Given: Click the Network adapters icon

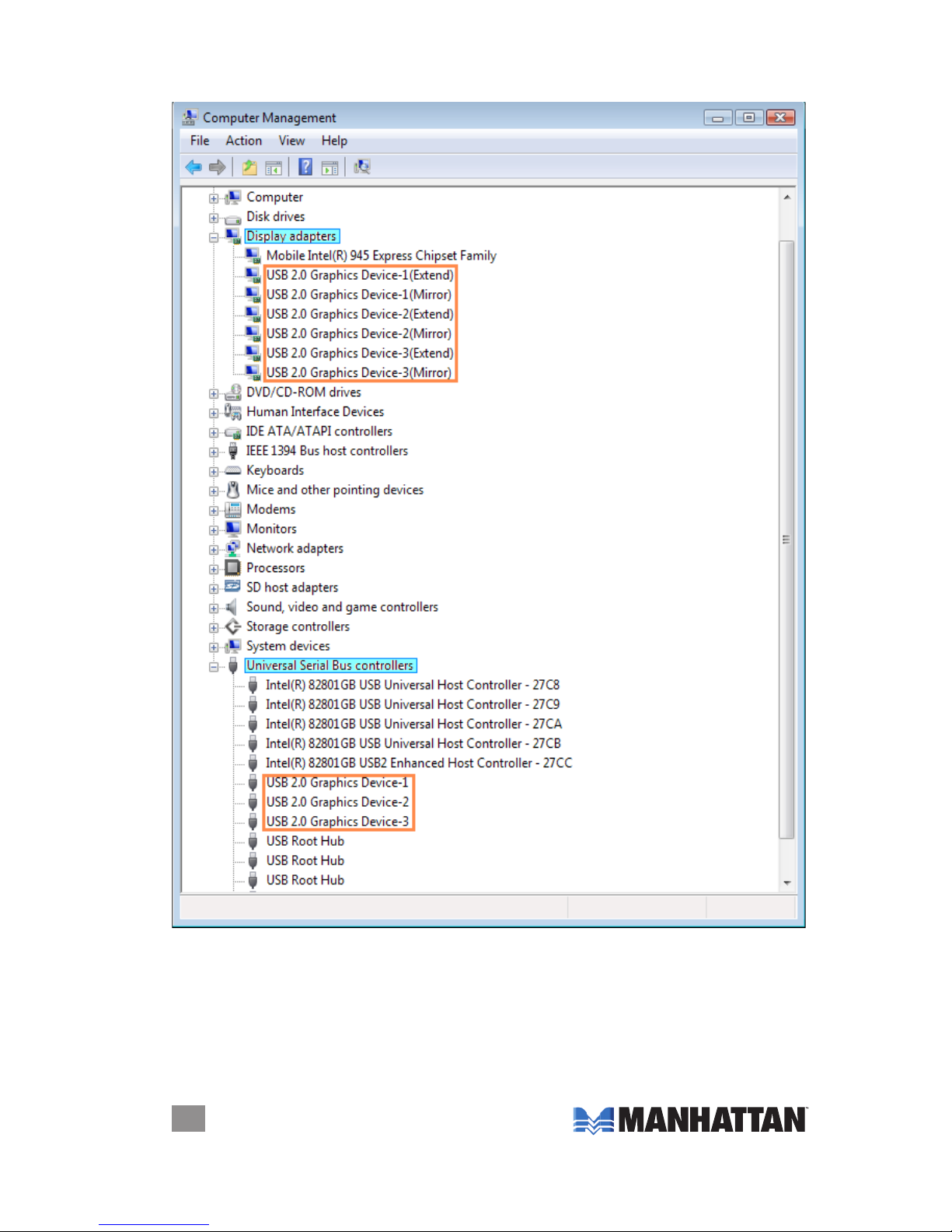Looking at the screenshot, I should [232, 549].
